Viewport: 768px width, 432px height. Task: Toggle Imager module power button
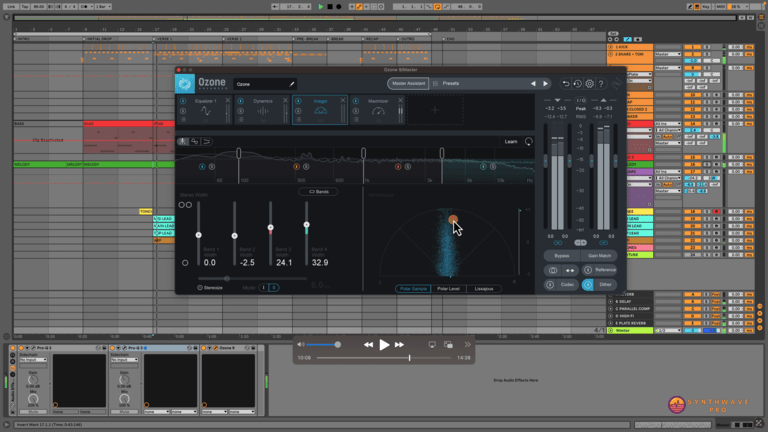click(298, 101)
